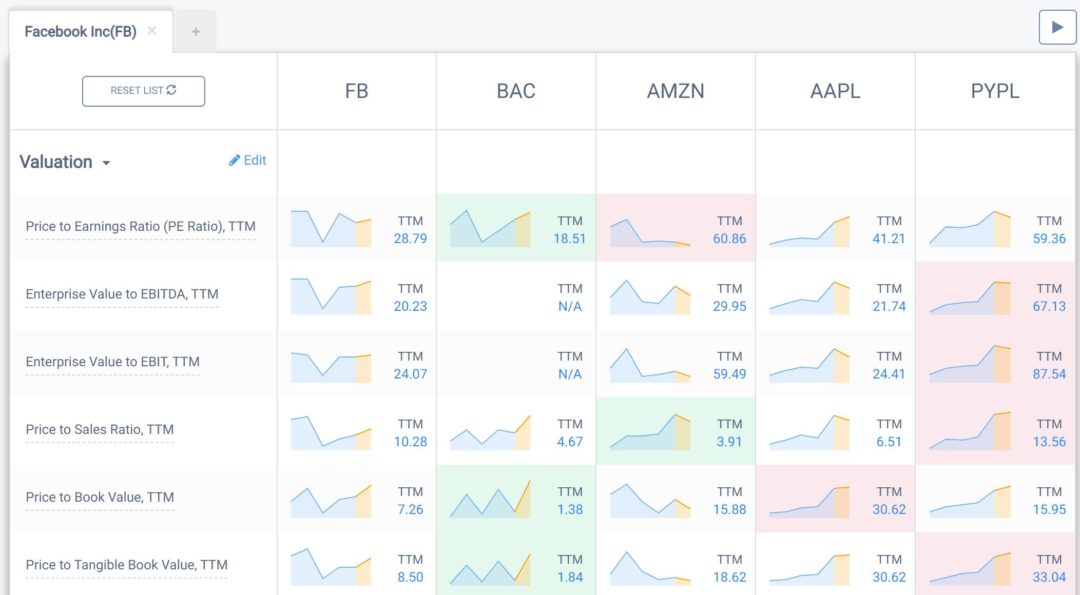Expand the Valuation dropdown arrow
Image resolution: width=1080 pixels, height=595 pixels.
coord(106,163)
